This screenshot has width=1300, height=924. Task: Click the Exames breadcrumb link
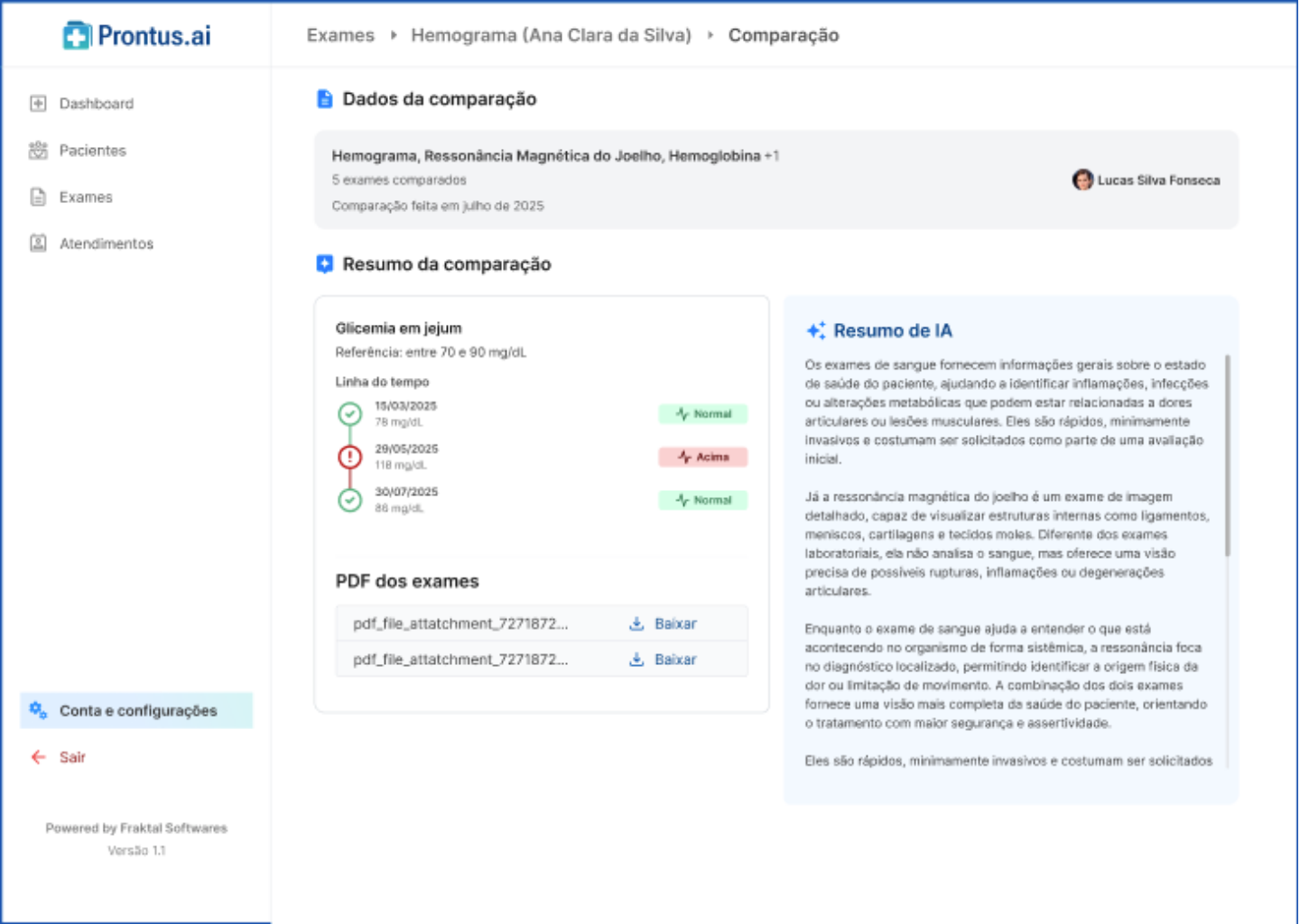pos(340,35)
